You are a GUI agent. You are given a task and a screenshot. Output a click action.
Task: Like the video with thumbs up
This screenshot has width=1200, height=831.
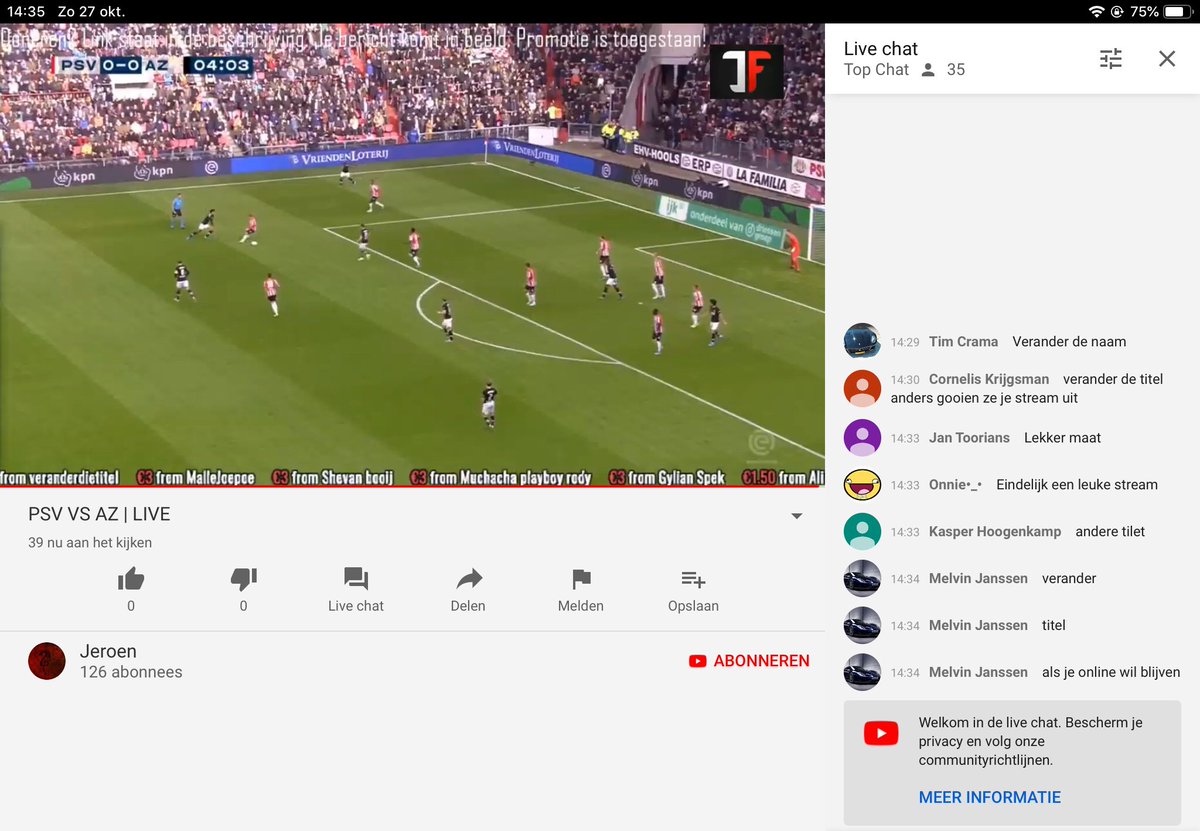coord(131,579)
